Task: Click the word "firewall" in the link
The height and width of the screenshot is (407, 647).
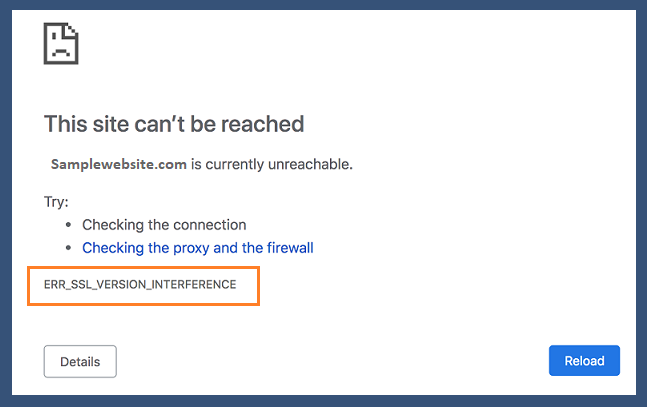Action: (x=286, y=247)
